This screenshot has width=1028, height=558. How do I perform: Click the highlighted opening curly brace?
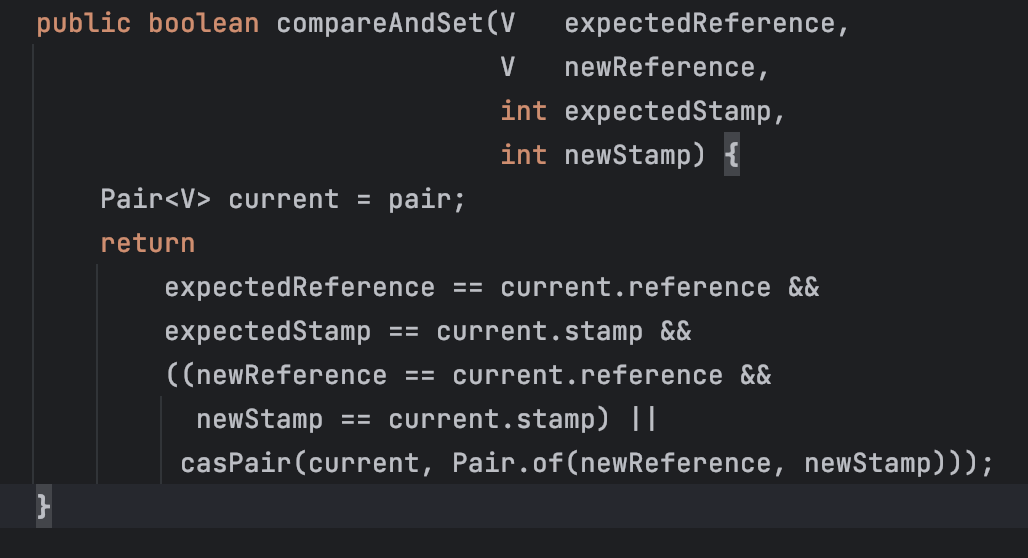[x=731, y=155]
